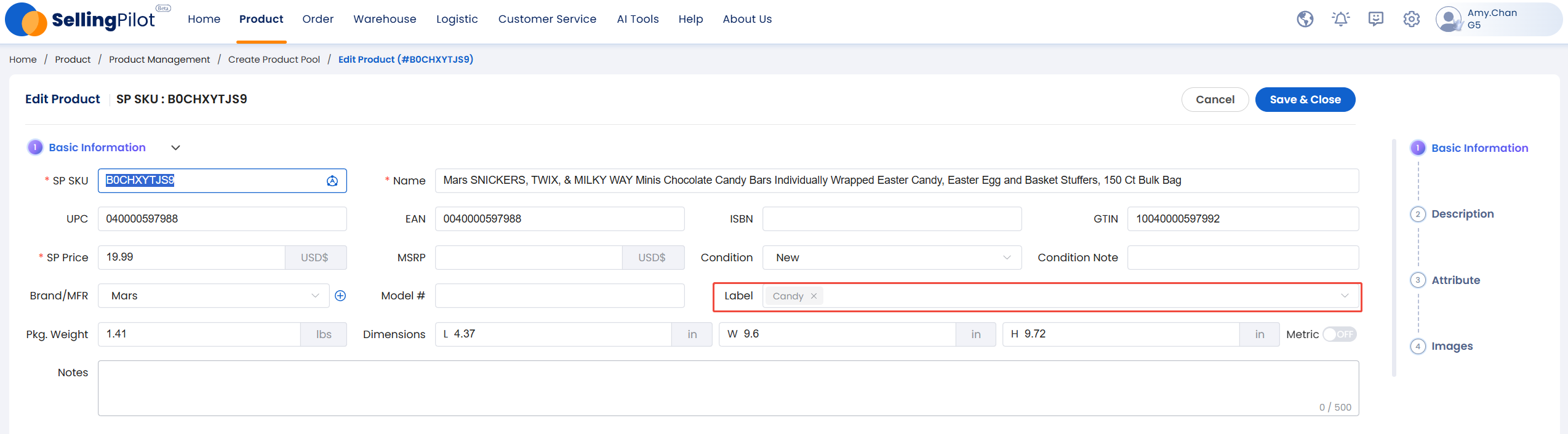Click the GTIN field
The image size is (1568, 434).
point(1243,219)
